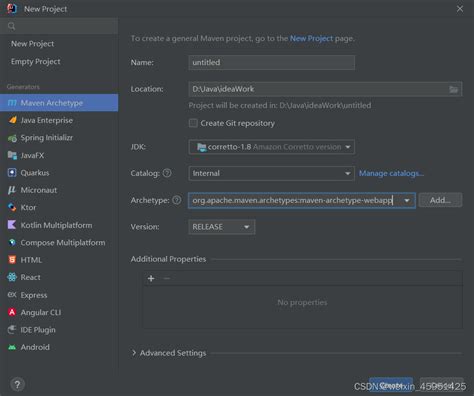Open the Manage catalogs link
The width and height of the screenshot is (474, 396).
pyautogui.click(x=391, y=173)
